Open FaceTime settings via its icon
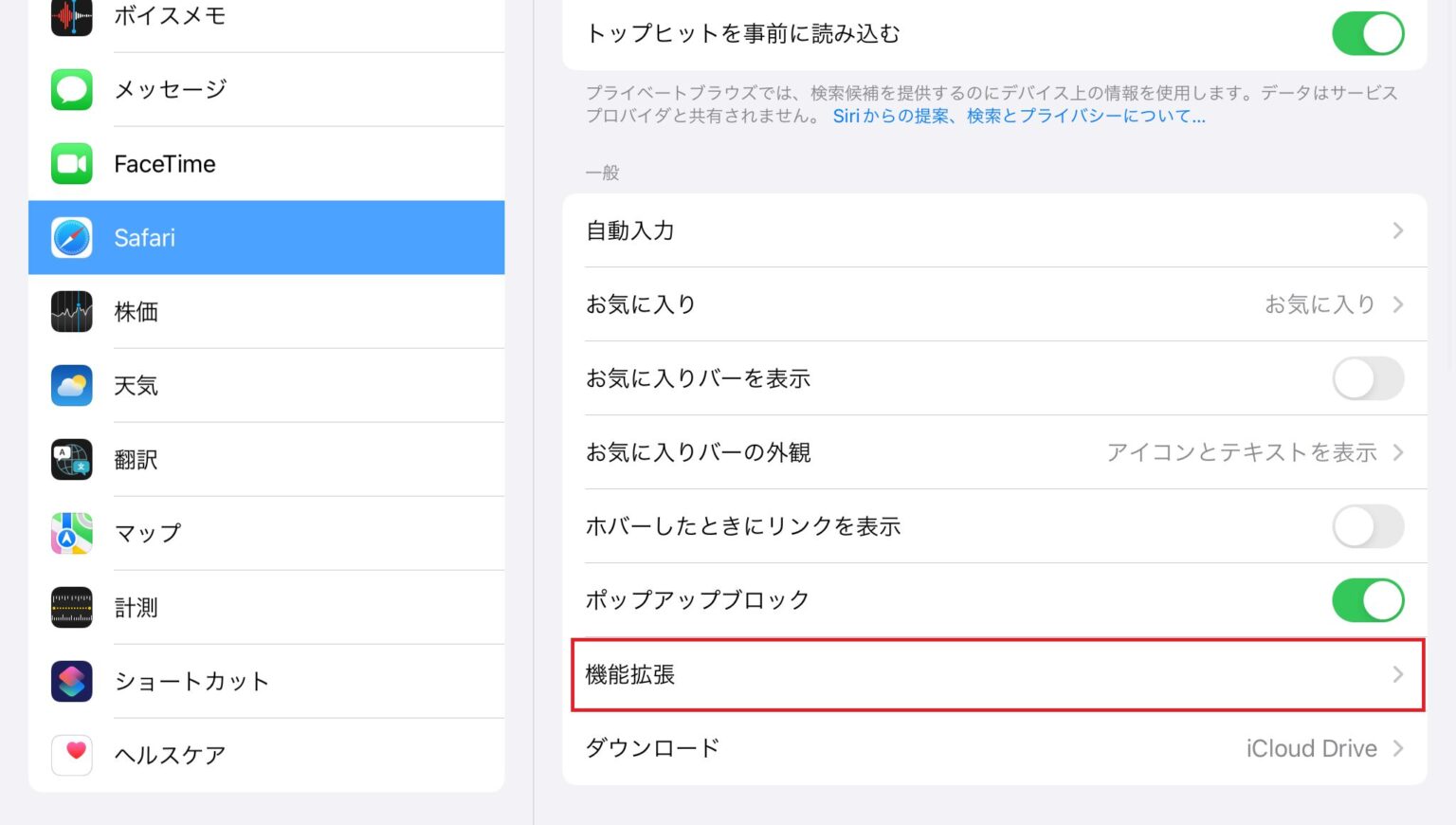This screenshot has height=825, width=1456. coord(71,163)
